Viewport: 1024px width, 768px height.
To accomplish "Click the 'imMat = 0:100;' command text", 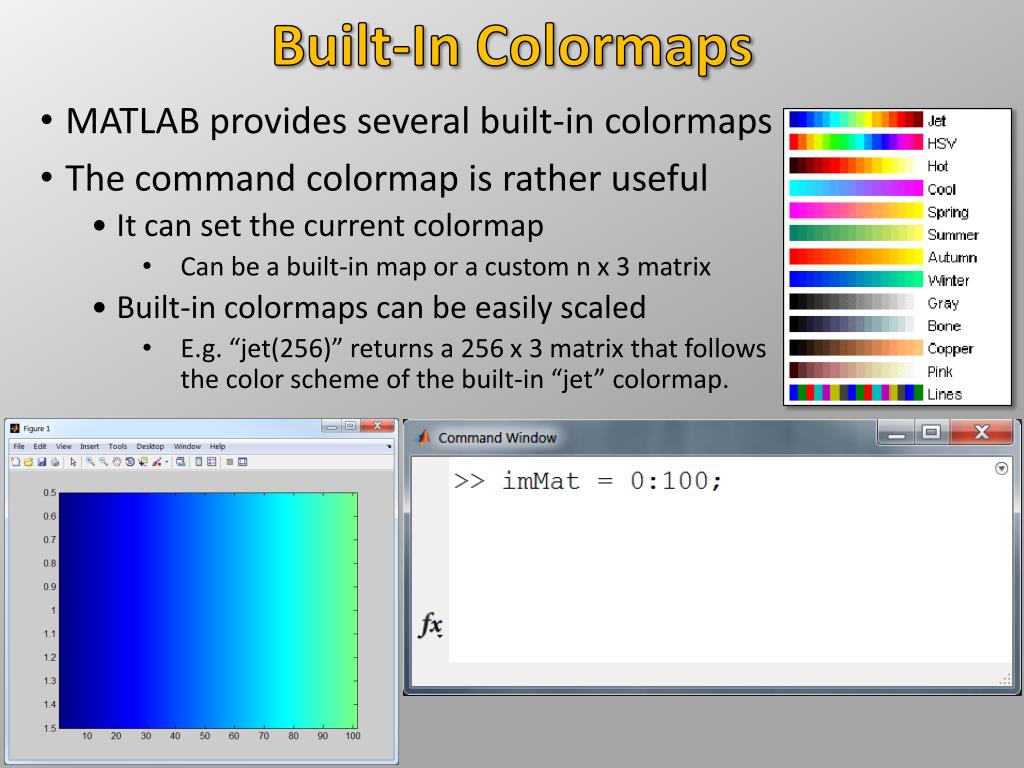I will [x=612, y=481].
